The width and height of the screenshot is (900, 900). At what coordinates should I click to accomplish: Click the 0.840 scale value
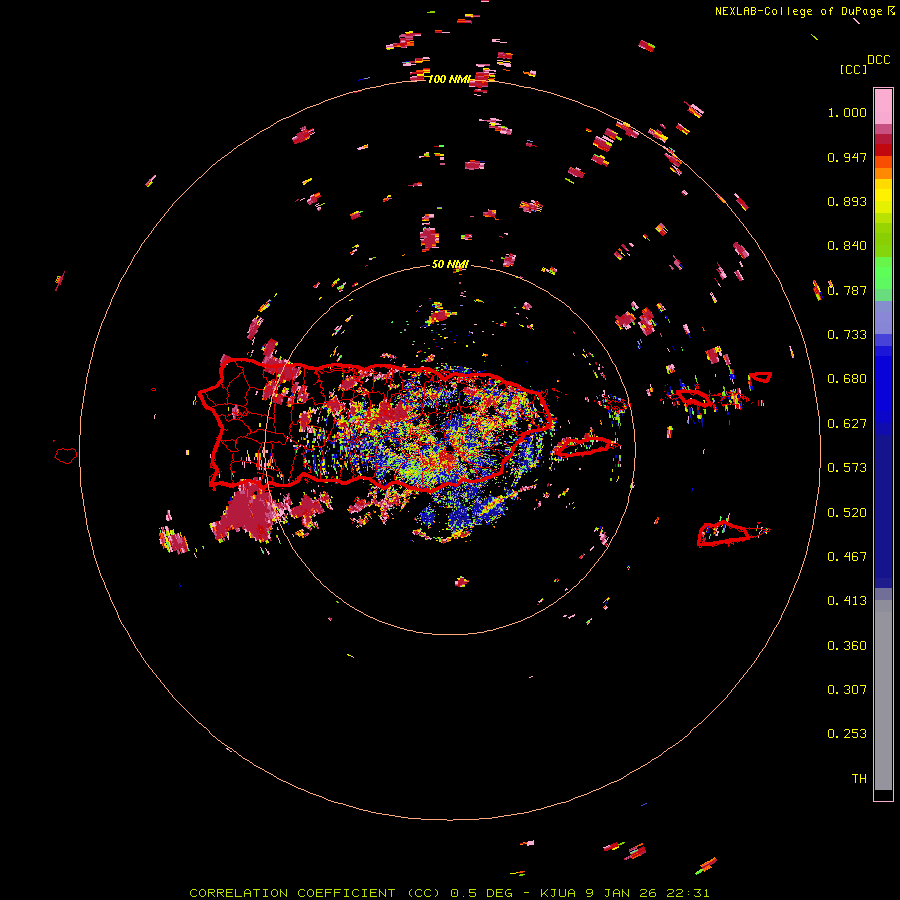point(847,246)
